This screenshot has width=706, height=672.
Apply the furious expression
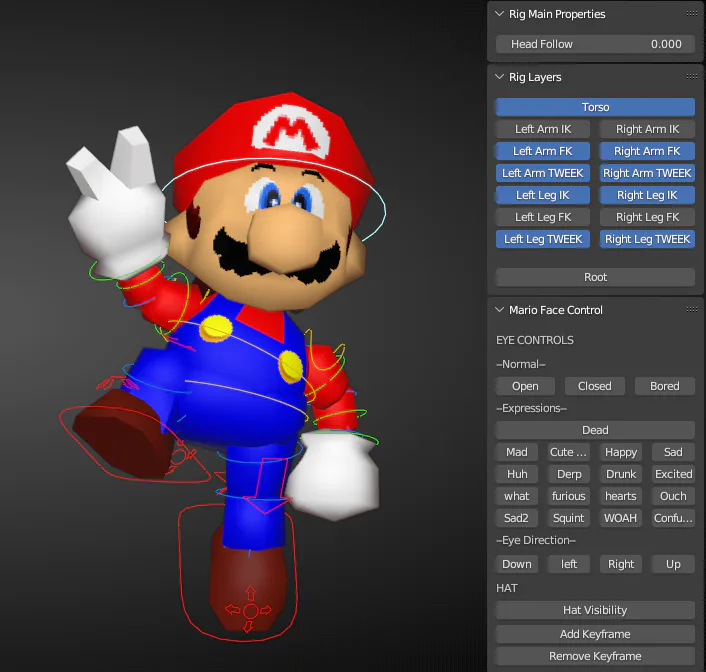pyautogui.click(x=569, y=496)
